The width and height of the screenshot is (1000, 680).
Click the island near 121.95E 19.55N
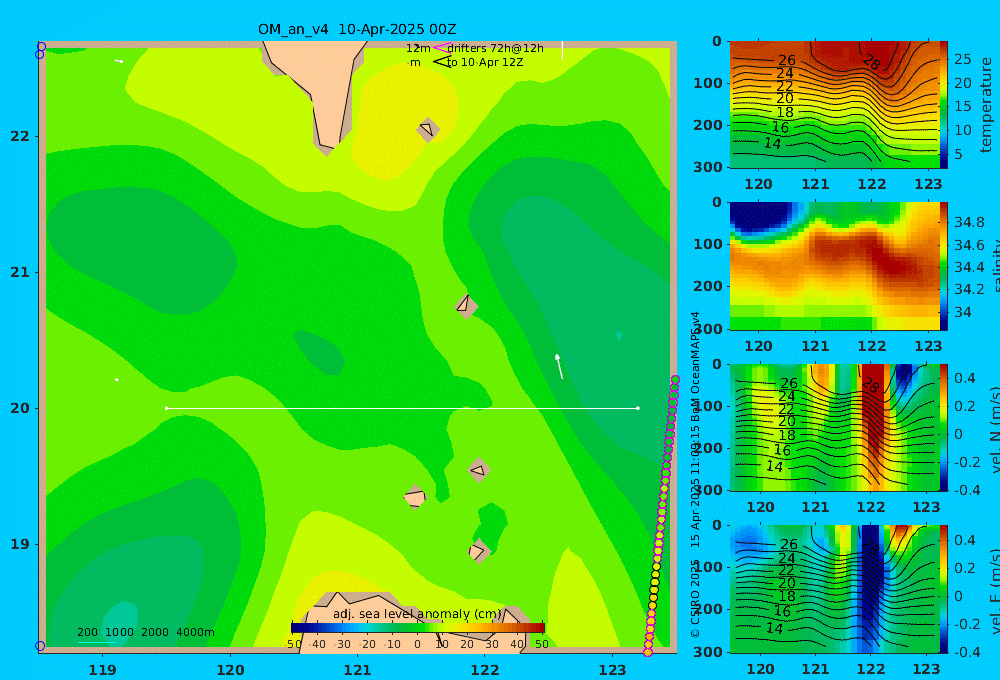478,470
